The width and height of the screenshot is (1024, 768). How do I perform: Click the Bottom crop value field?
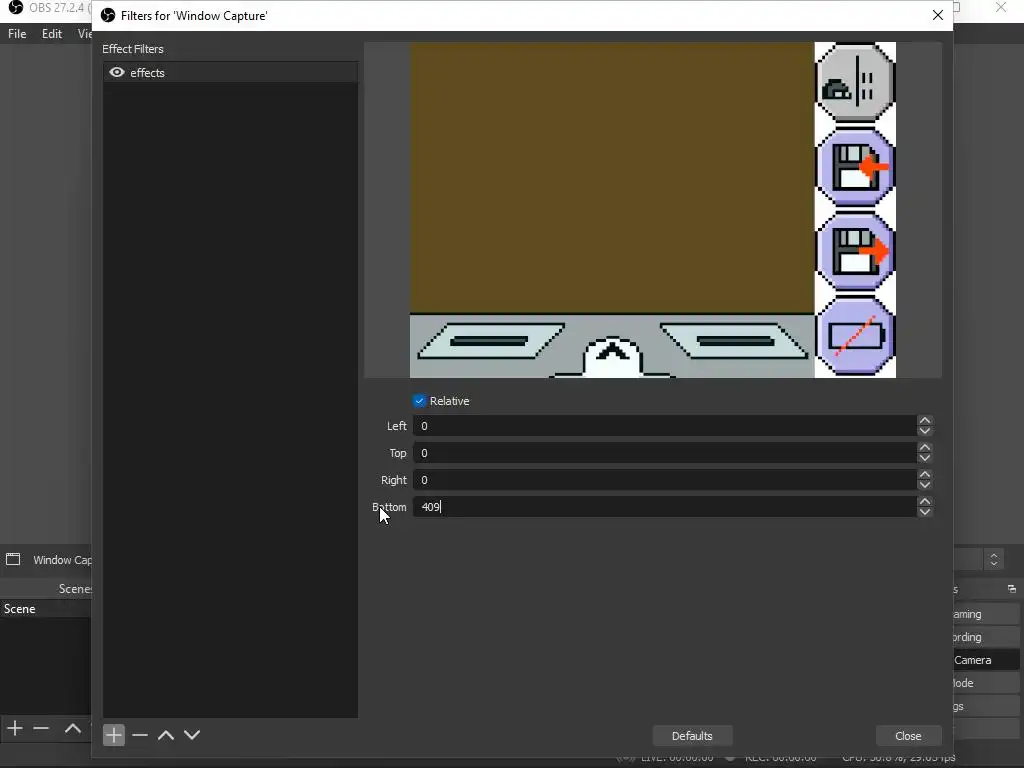pyautogui.click(x=664, y=507)
